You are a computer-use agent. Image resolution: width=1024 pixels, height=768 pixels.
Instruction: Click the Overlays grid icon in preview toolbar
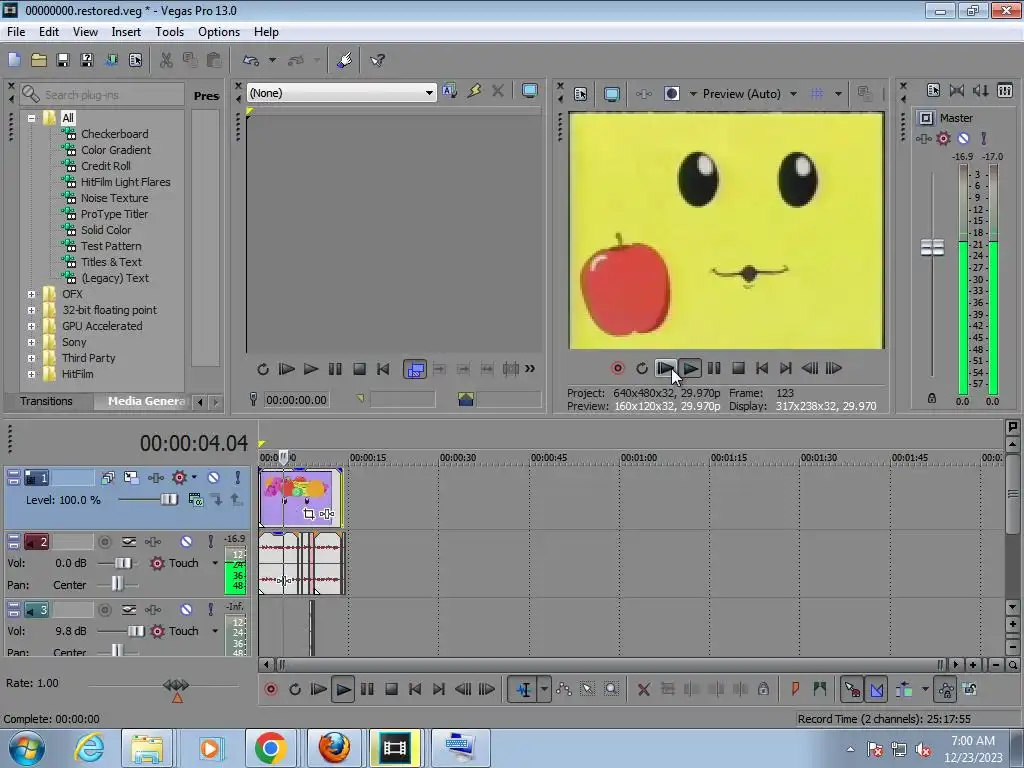point(817,94)
